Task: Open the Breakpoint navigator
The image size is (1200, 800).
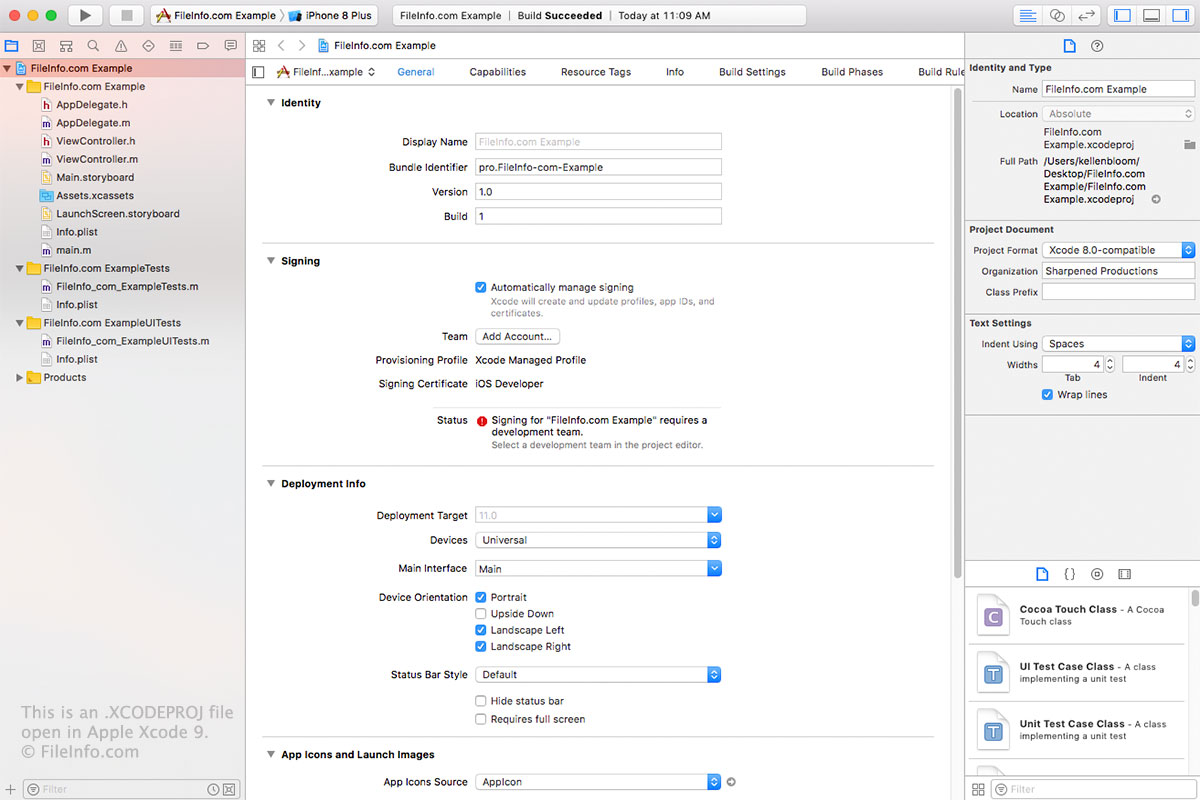Action: coord(203,46)
